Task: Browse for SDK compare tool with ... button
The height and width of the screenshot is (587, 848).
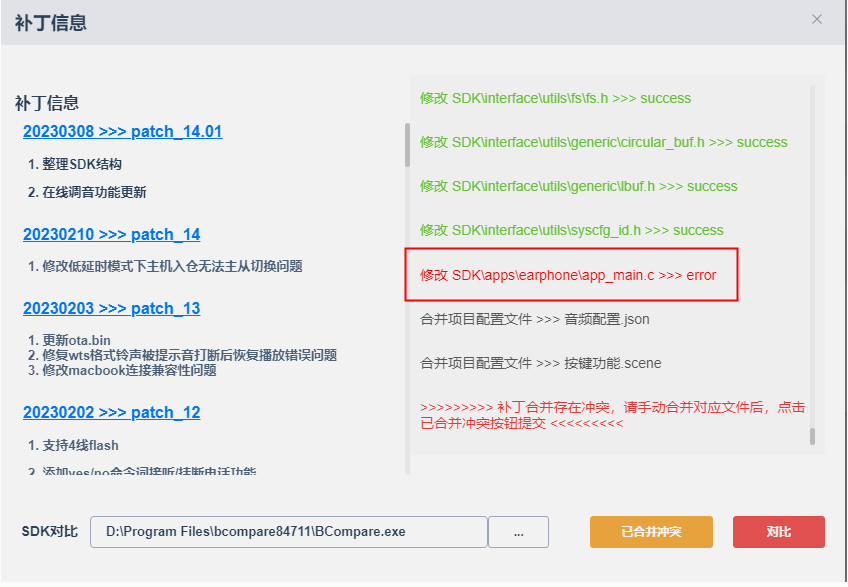Action: (x=518, y=532)
